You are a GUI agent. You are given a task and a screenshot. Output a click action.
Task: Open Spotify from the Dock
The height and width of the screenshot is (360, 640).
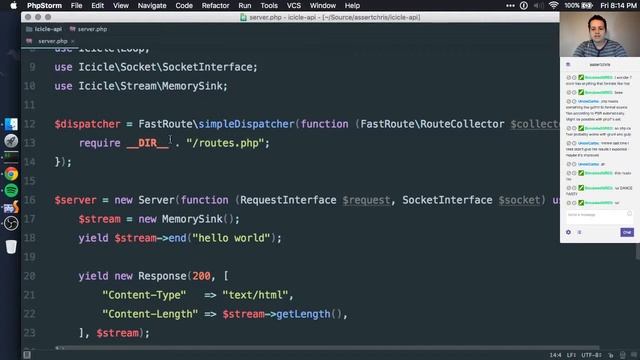click(x=11, y=190)
